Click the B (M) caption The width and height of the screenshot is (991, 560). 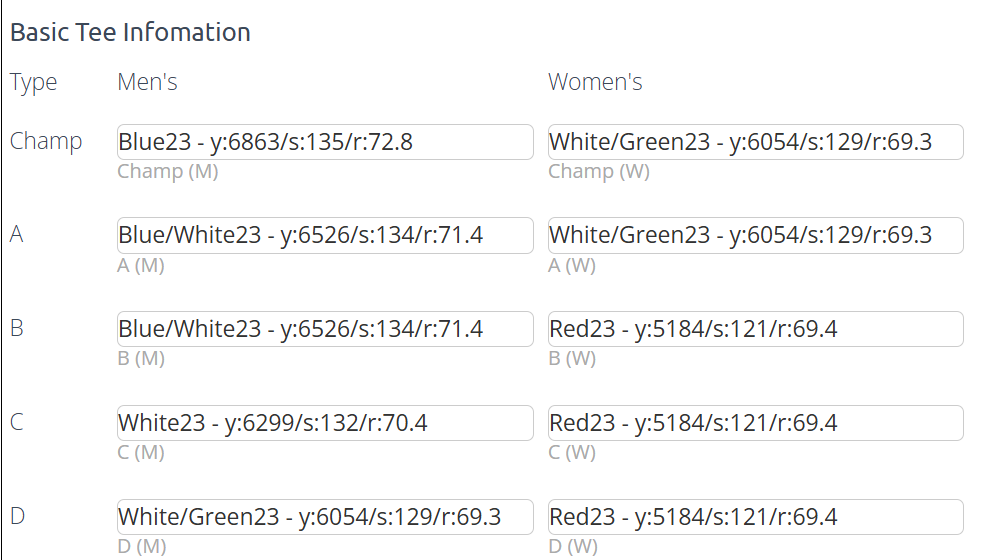141,358
